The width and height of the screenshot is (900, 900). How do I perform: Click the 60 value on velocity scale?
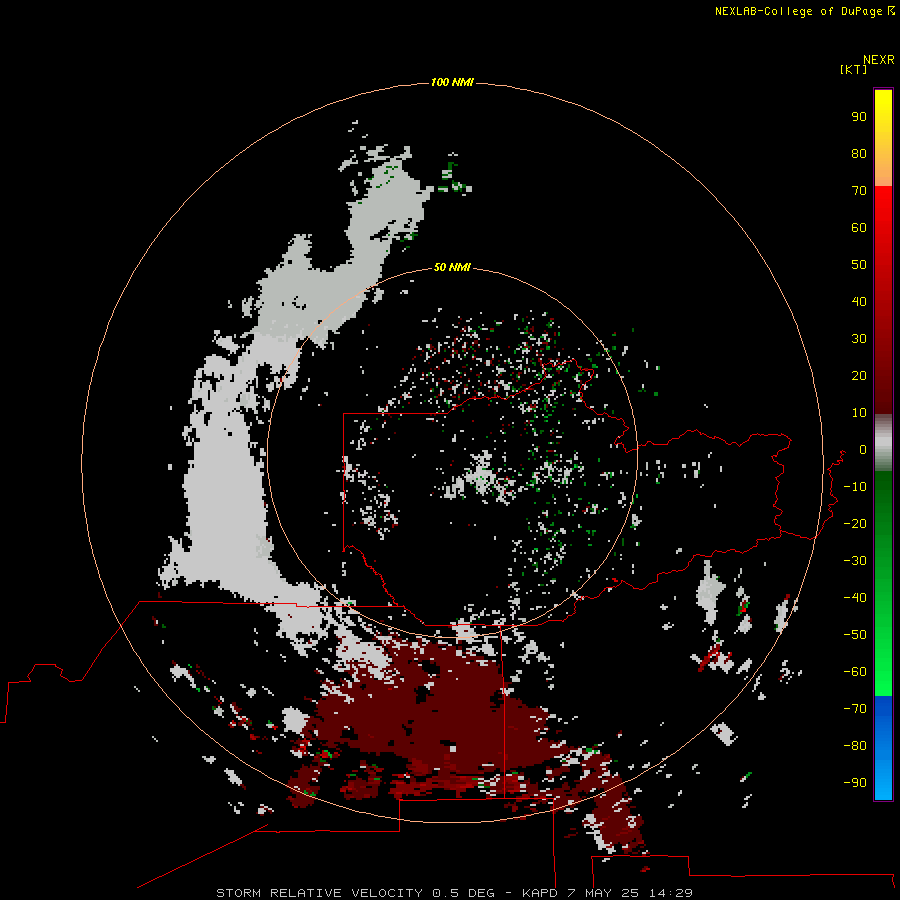tap(859, 228)
